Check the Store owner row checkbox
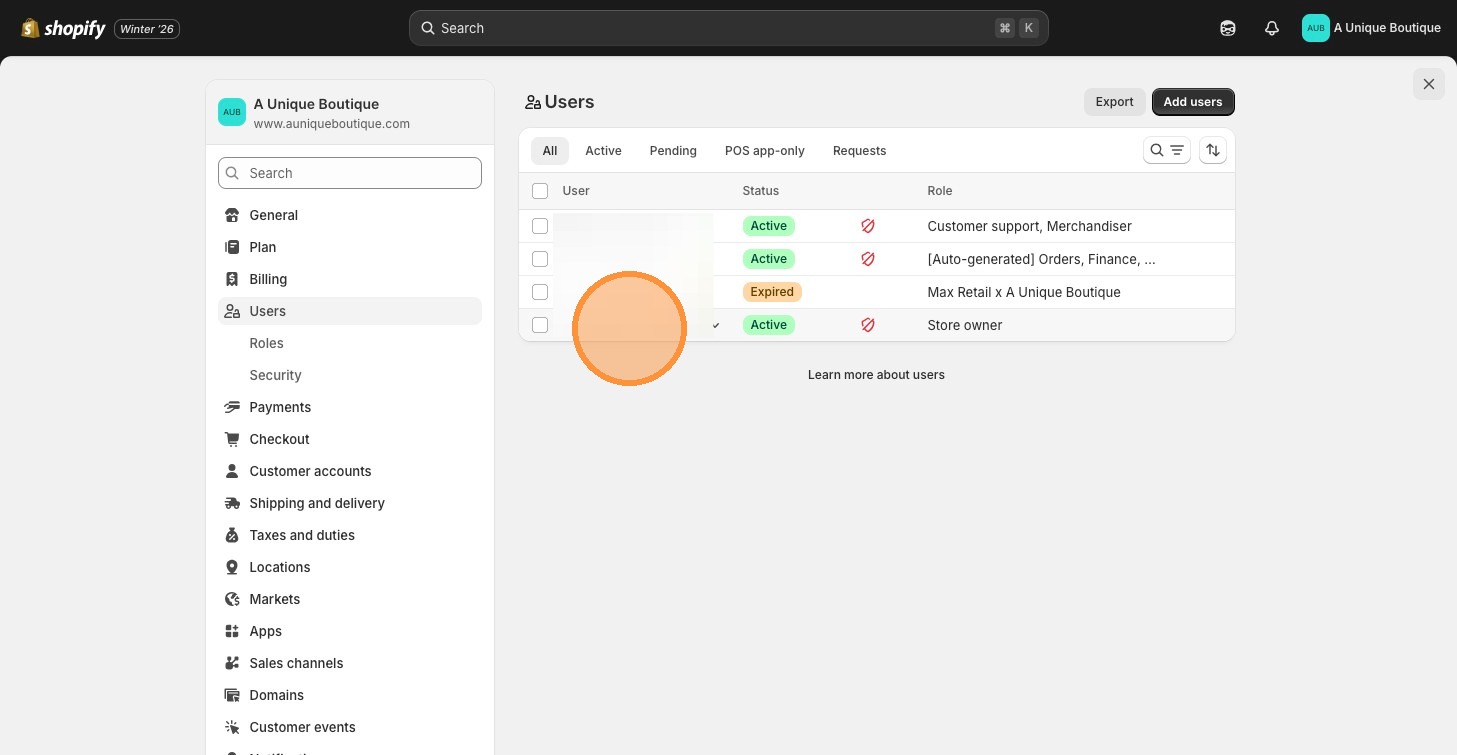This screenshot has width=1457, height=755. tap(540, 325)
